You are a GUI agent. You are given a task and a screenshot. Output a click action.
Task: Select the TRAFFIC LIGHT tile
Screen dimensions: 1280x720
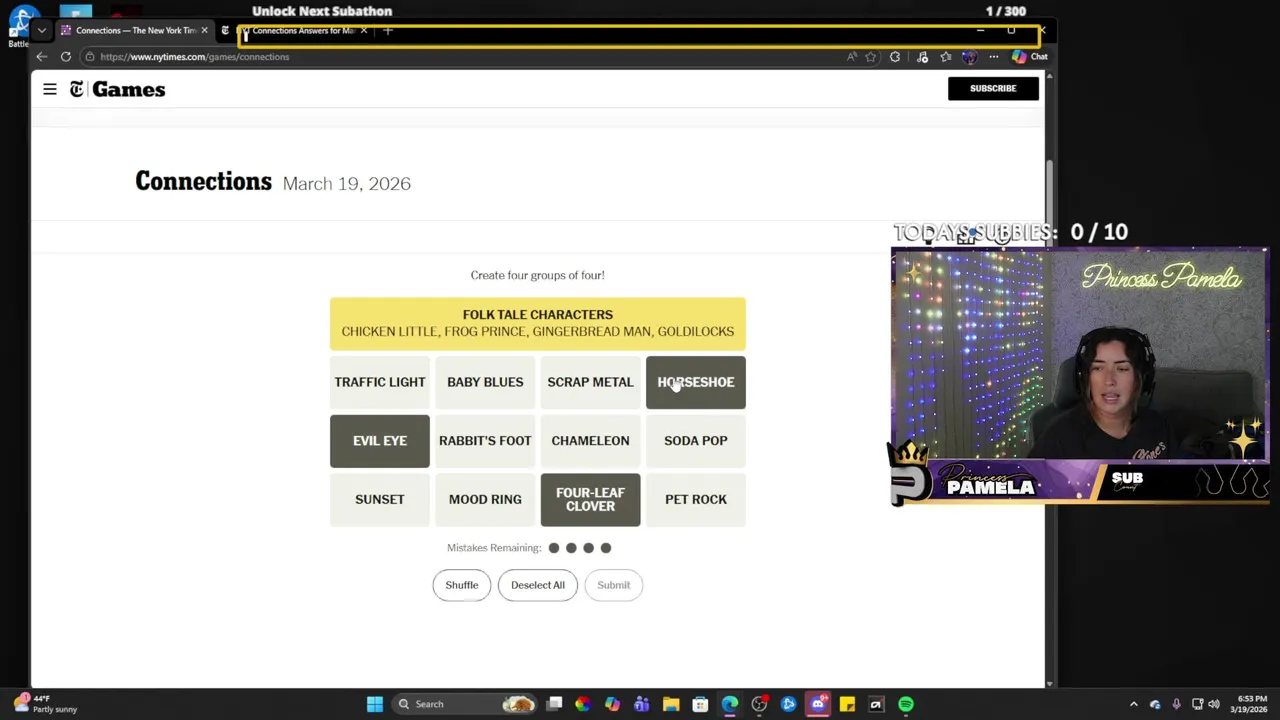(x=380, y=382)
